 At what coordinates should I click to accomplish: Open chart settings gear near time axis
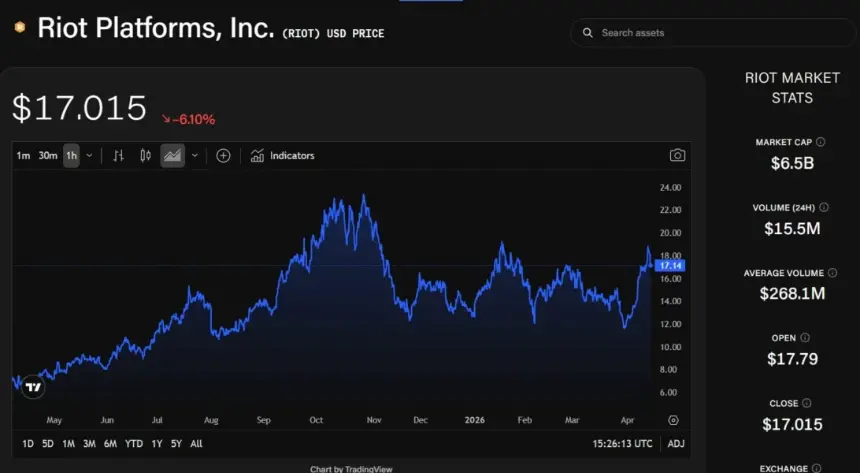(x=673, y=421)
